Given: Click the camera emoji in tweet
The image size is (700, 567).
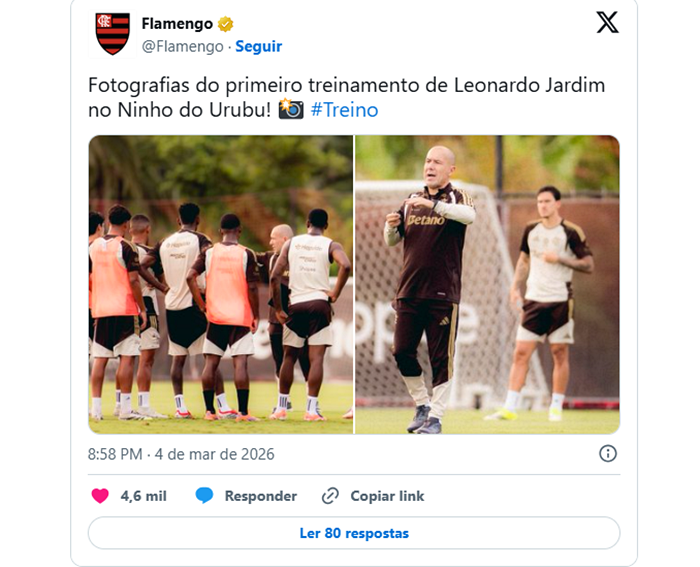Looking at the screenshot, I should 291,109.
